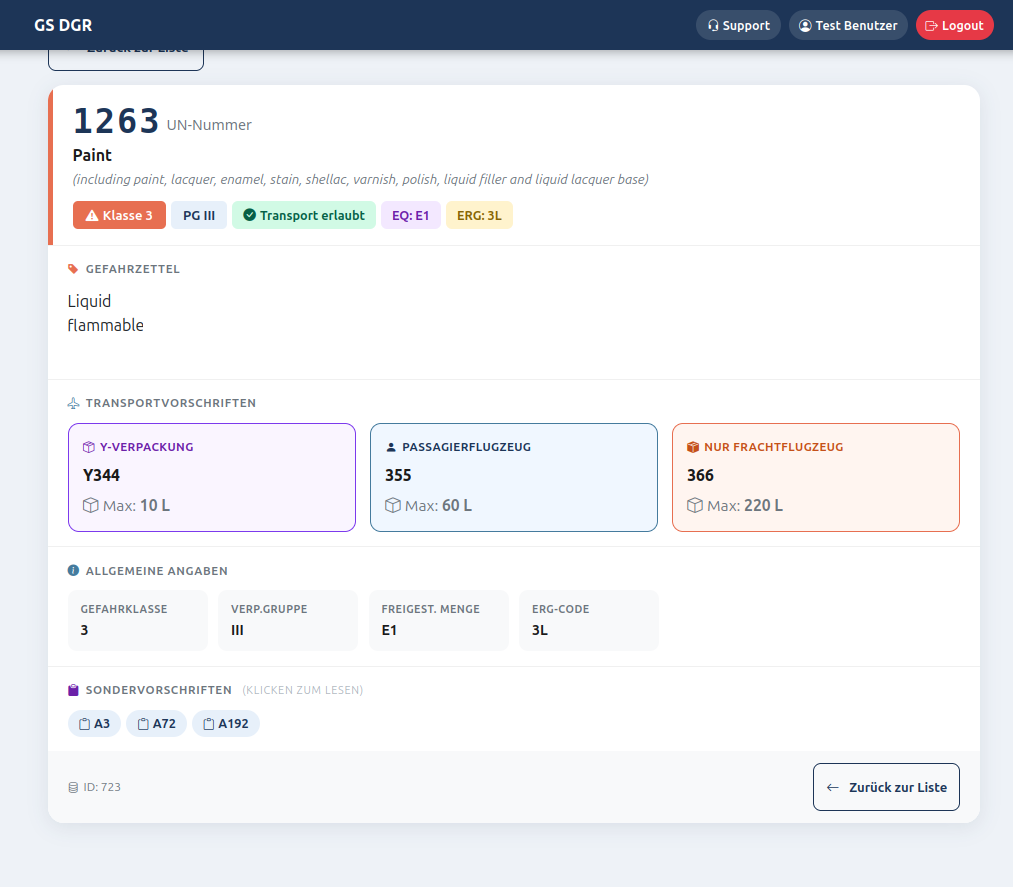
Task: Click the exit icon in Logout button
Action: click(931, 26)
